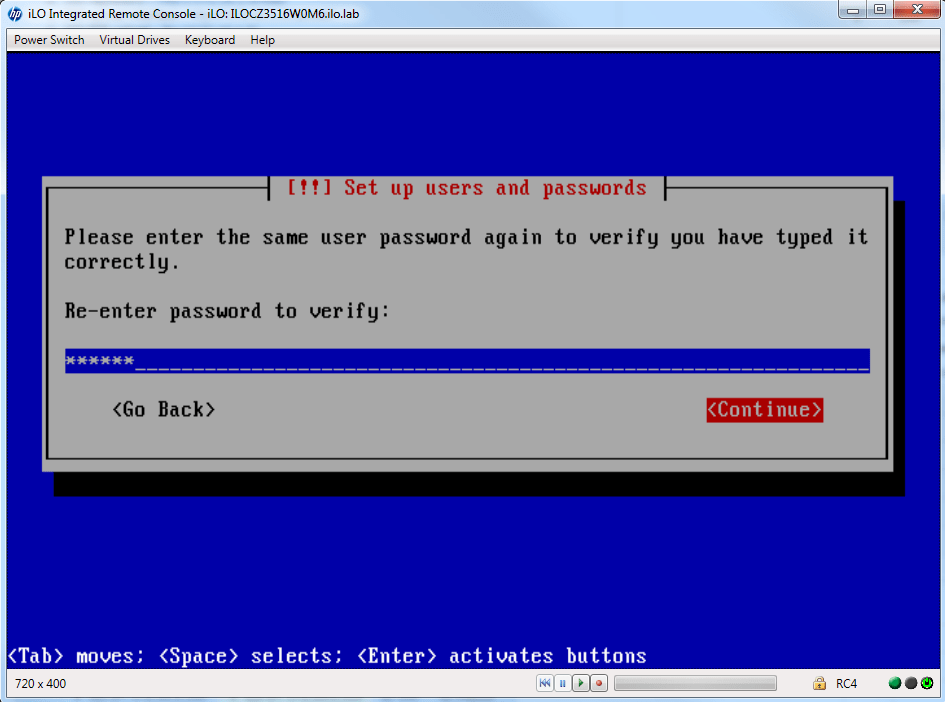Open the Keyboard menu
The image size is (945, 702).
click(210, 40)
